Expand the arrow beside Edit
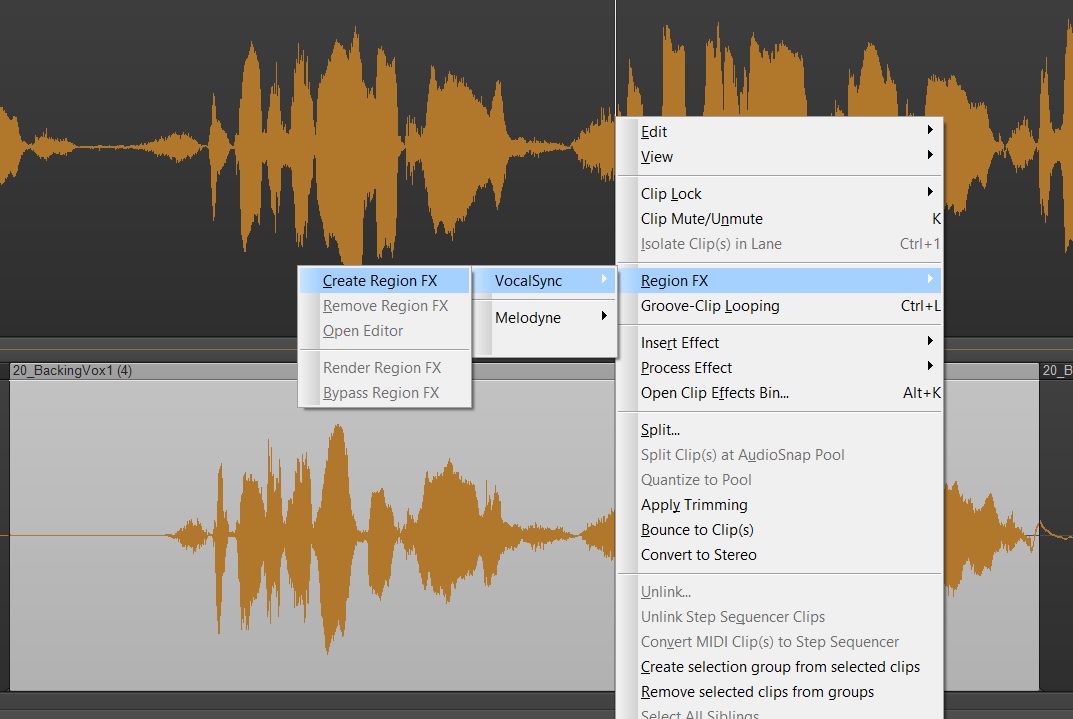Viewport: 1073px width, 719px height. [x=930, y=130]
